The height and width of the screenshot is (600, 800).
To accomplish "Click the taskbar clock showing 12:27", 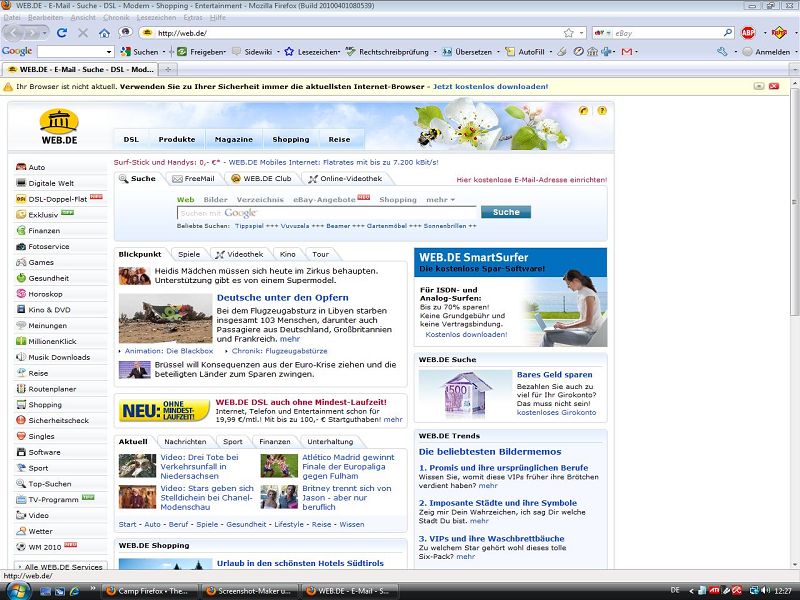I will click(x=783, y=591).
